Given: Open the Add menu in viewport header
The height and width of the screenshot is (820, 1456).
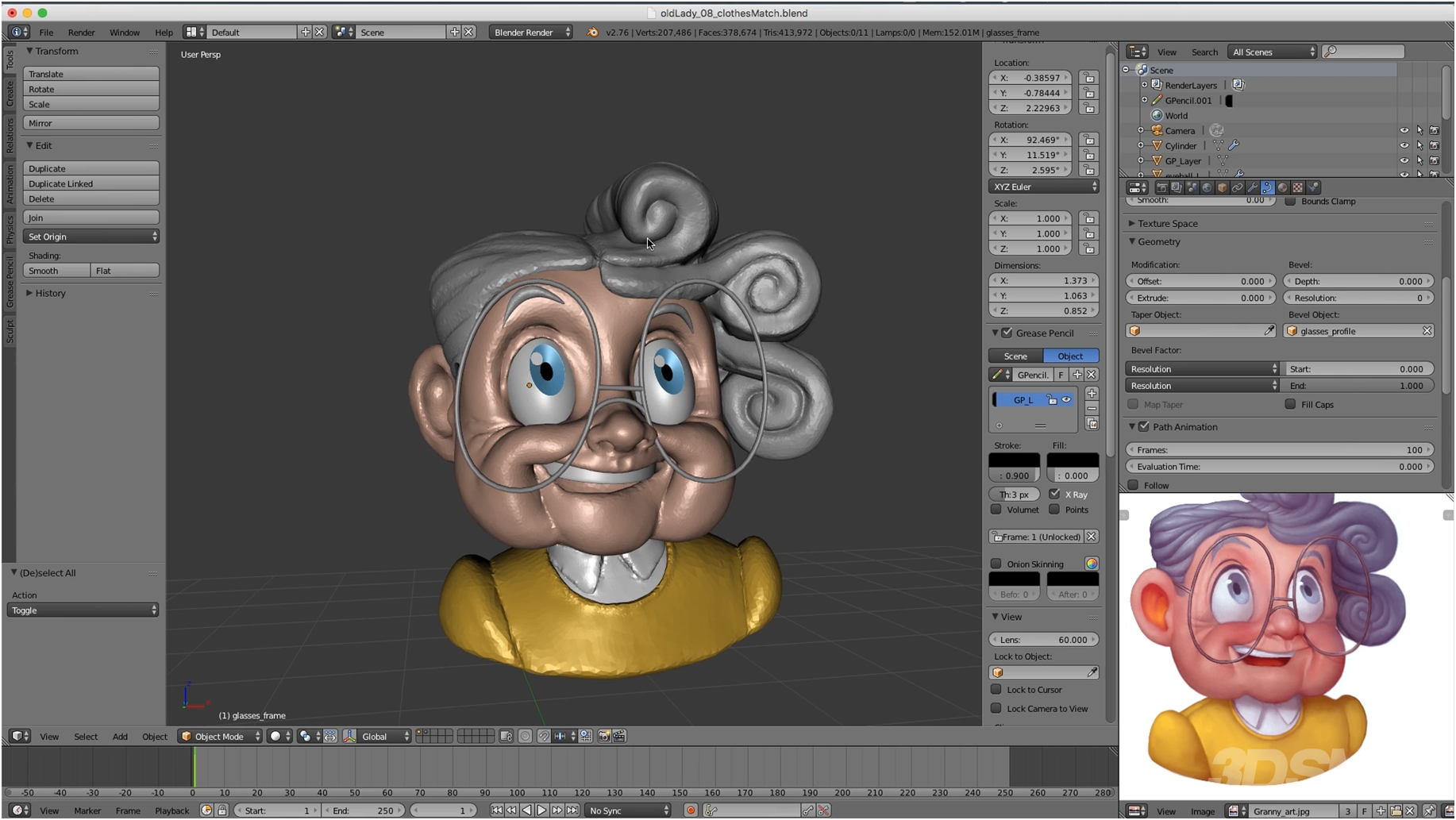Looking at the screenshot, I should (x=120, y=737).
